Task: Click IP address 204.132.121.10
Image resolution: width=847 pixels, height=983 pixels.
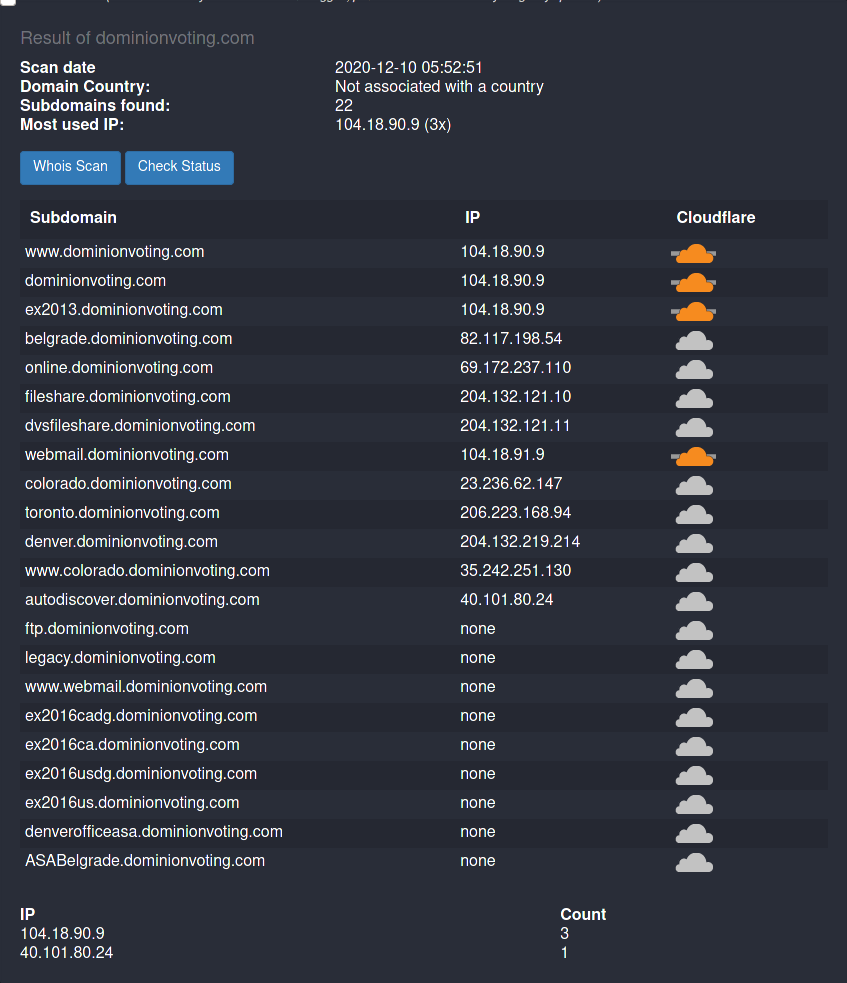Action: (515, 396)
